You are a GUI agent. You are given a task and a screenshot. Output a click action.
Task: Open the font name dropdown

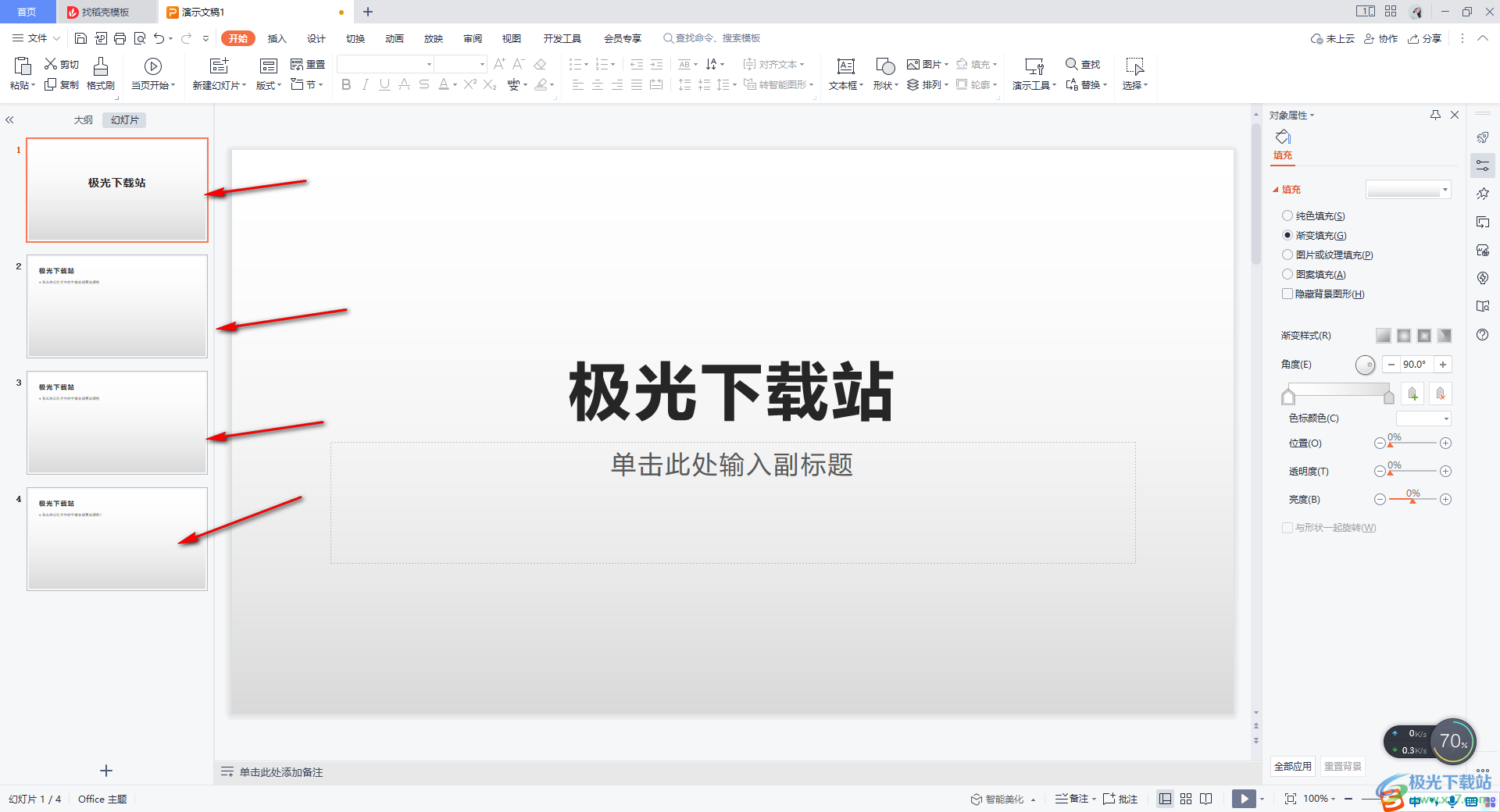429,64
